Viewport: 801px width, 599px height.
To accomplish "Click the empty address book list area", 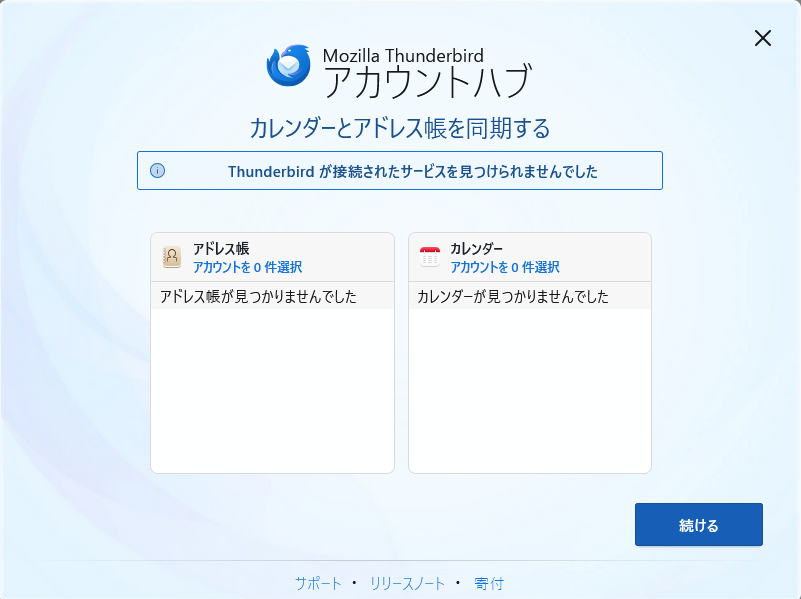I will [x=272, y=390].
